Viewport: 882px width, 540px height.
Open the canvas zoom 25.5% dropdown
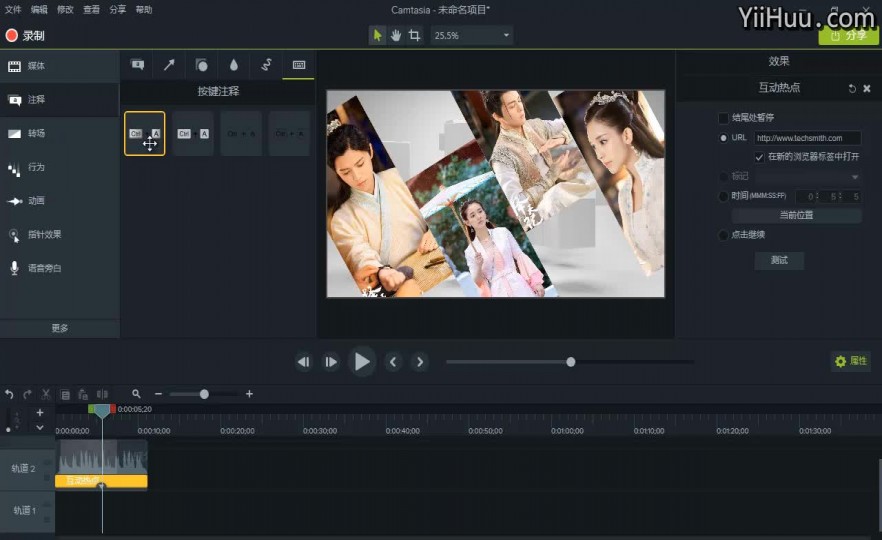(x=472, y=35)
